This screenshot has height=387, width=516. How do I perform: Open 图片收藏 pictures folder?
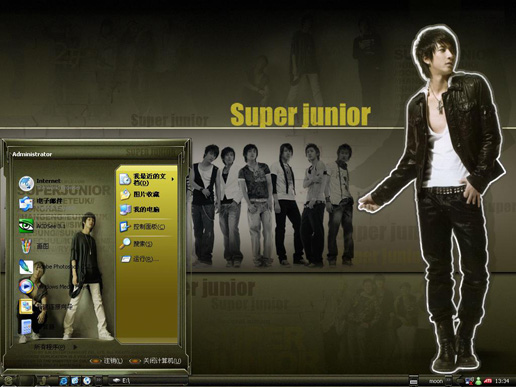click(140, 194)
